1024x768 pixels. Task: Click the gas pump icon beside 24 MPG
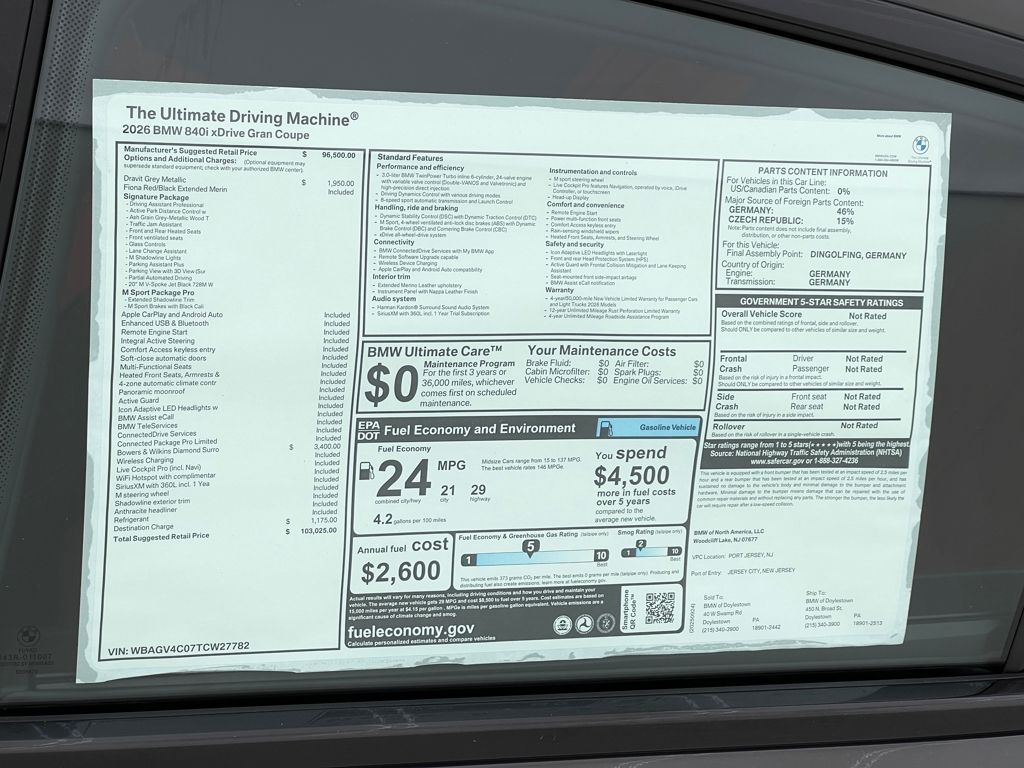[x=366, y=471]
